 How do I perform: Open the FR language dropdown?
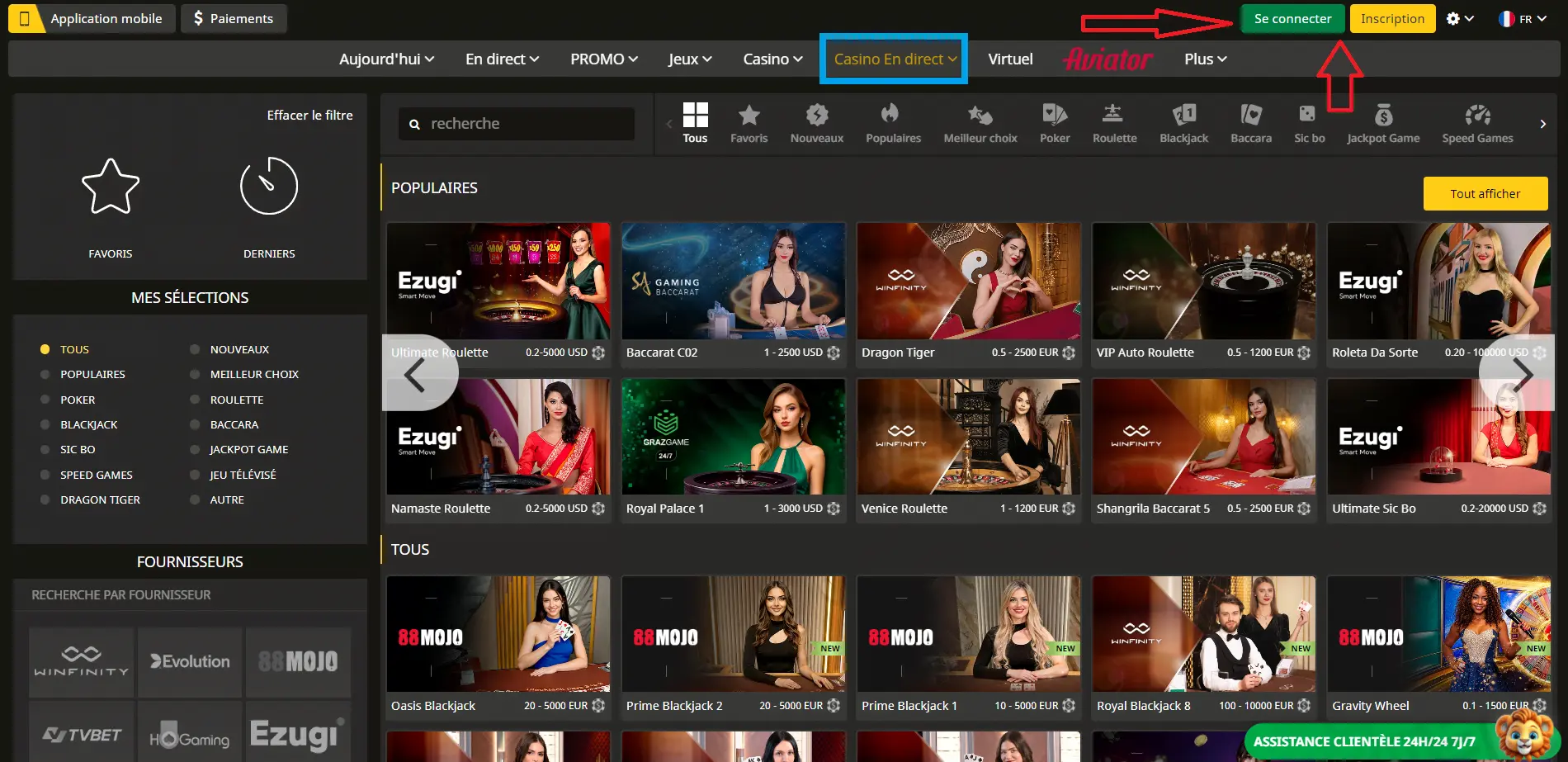tap(1523, 19)
